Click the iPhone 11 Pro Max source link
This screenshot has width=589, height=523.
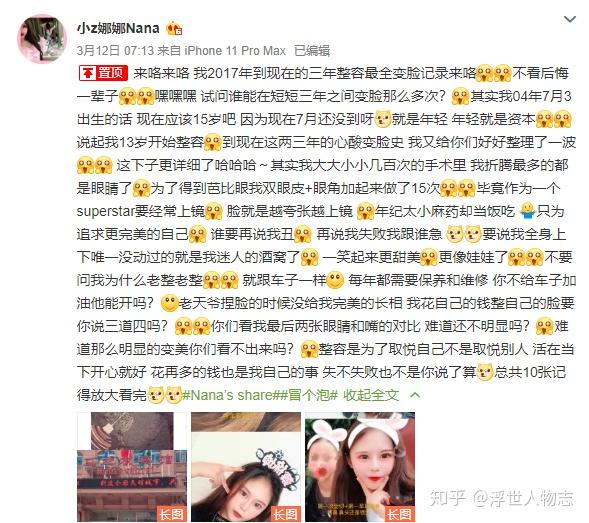pyautogui.click(x=235, y=51)
